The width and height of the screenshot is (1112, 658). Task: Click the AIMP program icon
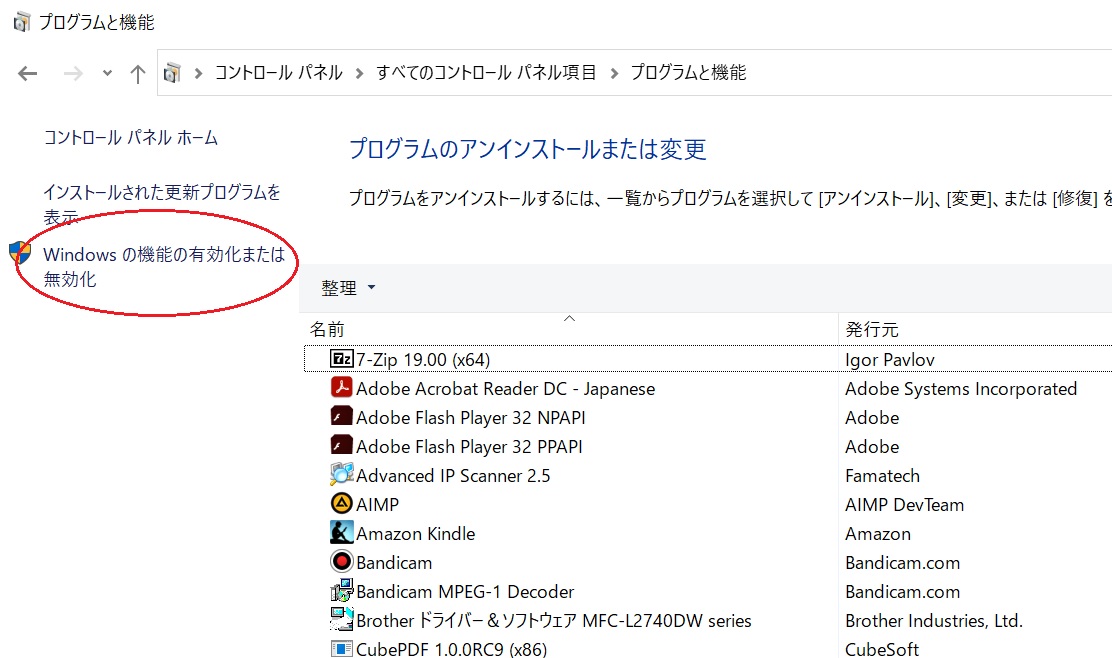tap(341, 503)
